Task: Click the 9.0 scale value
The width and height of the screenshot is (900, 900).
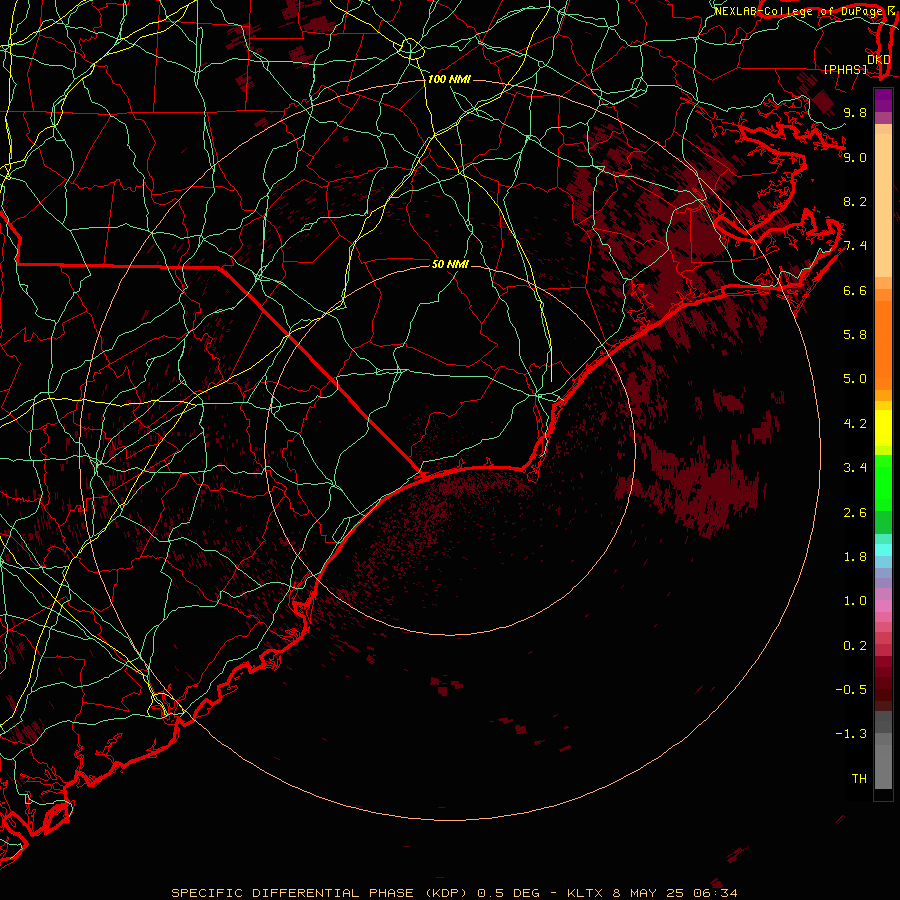Action: 855,157
